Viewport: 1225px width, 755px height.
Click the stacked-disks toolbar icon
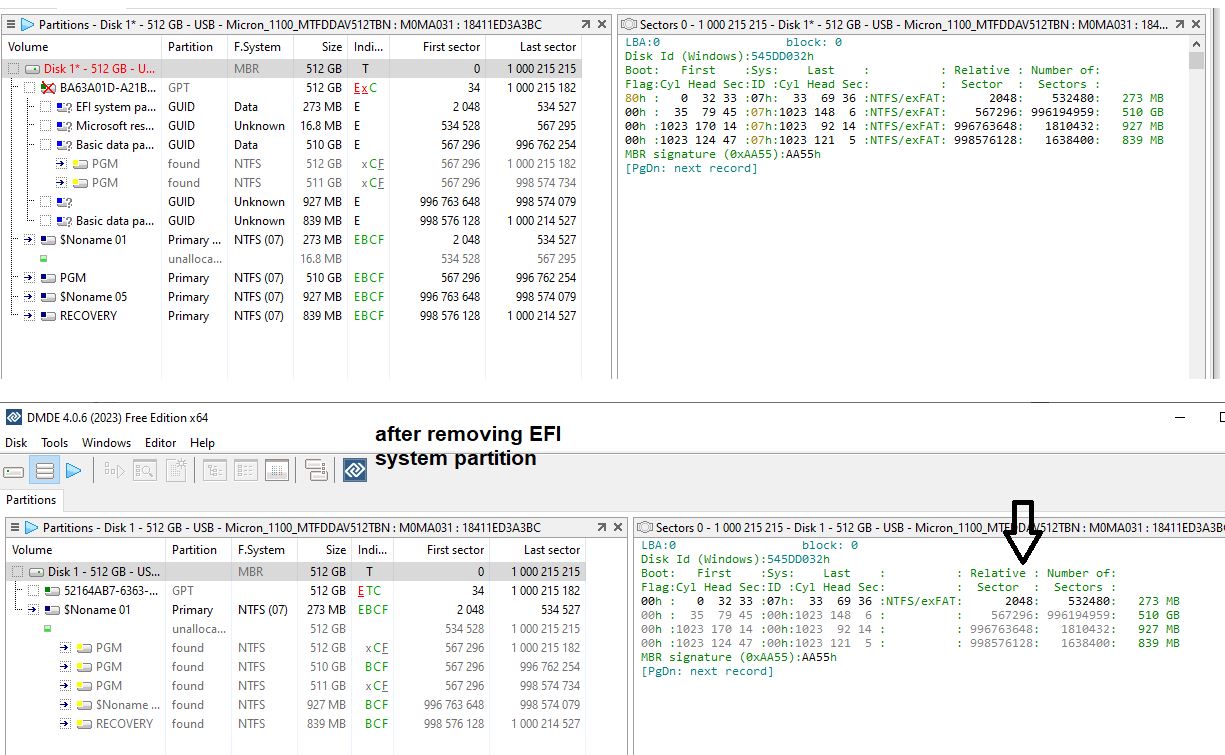pos(316,470)
